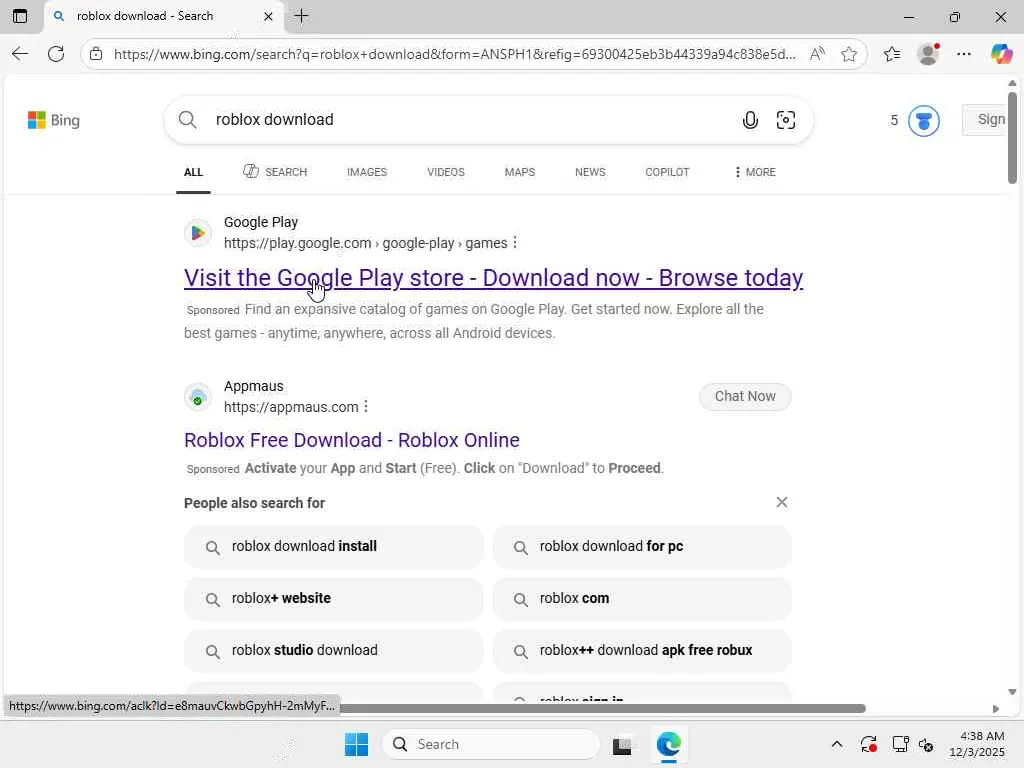Open the network tray icon
The width and height of the screenshot is (1024, 768).
901,744
